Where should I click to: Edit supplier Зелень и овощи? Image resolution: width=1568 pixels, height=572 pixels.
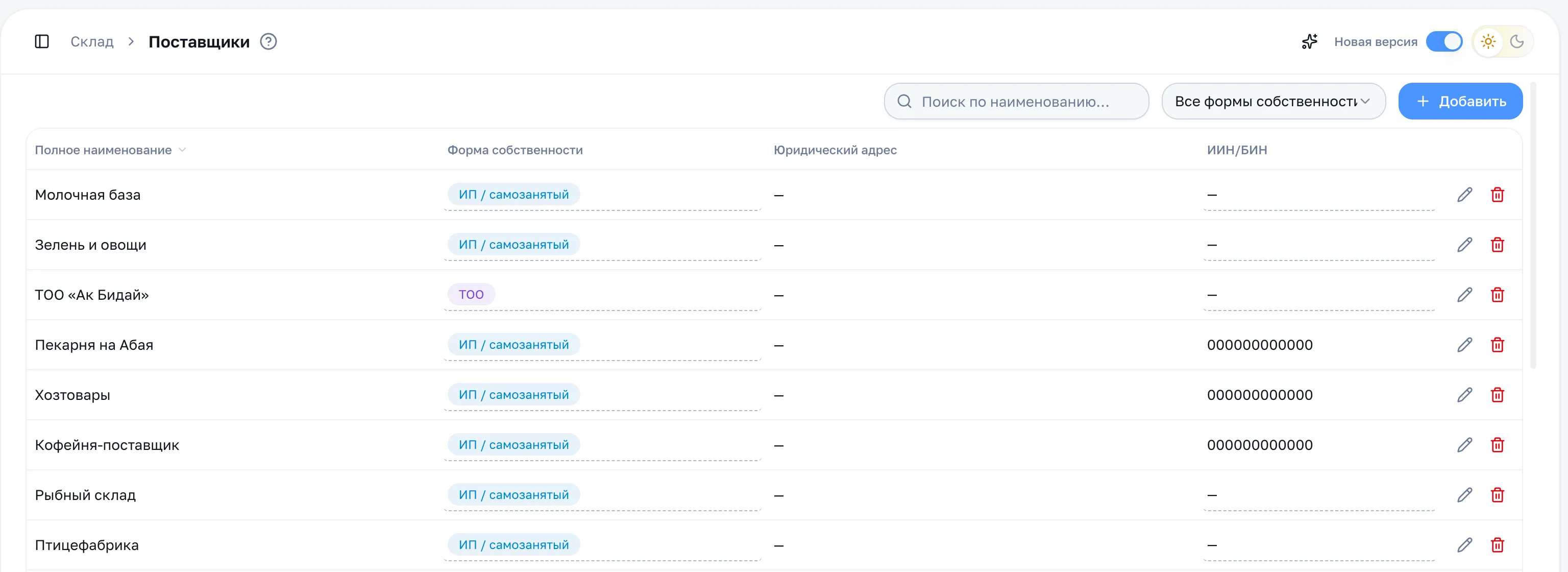click(x=1464, y=245)
